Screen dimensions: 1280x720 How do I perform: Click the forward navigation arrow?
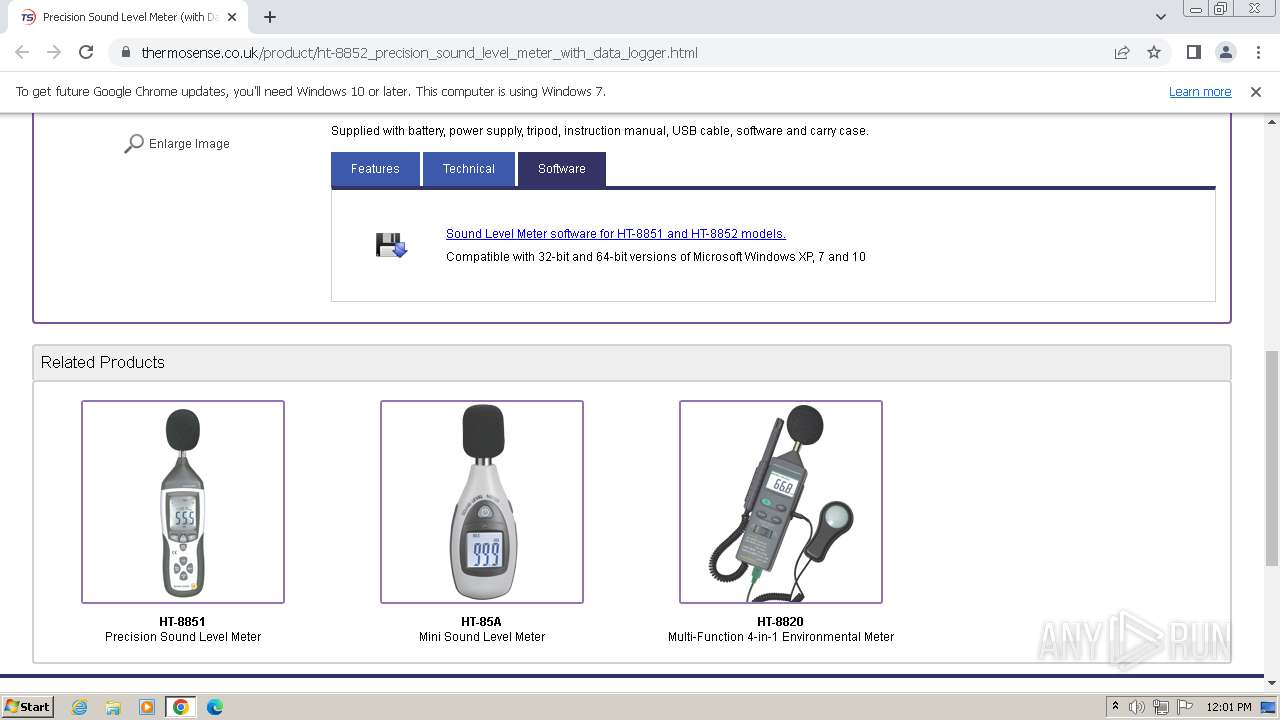pyautogui.click(x=54, y=52)
